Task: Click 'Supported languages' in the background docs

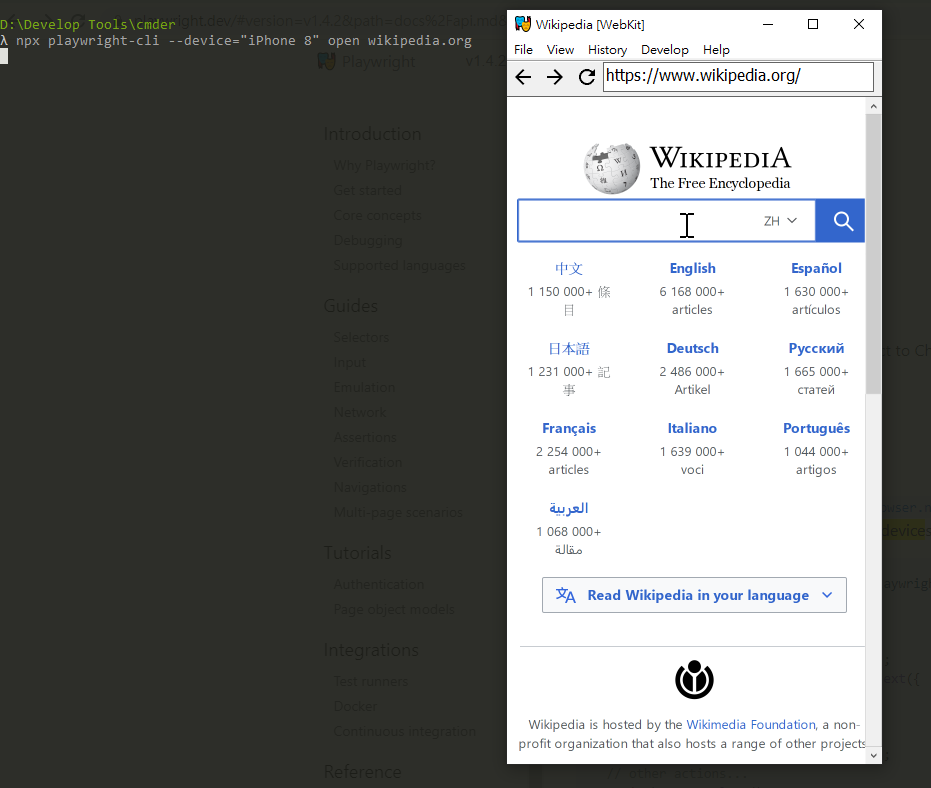Action: pos(399,265)
